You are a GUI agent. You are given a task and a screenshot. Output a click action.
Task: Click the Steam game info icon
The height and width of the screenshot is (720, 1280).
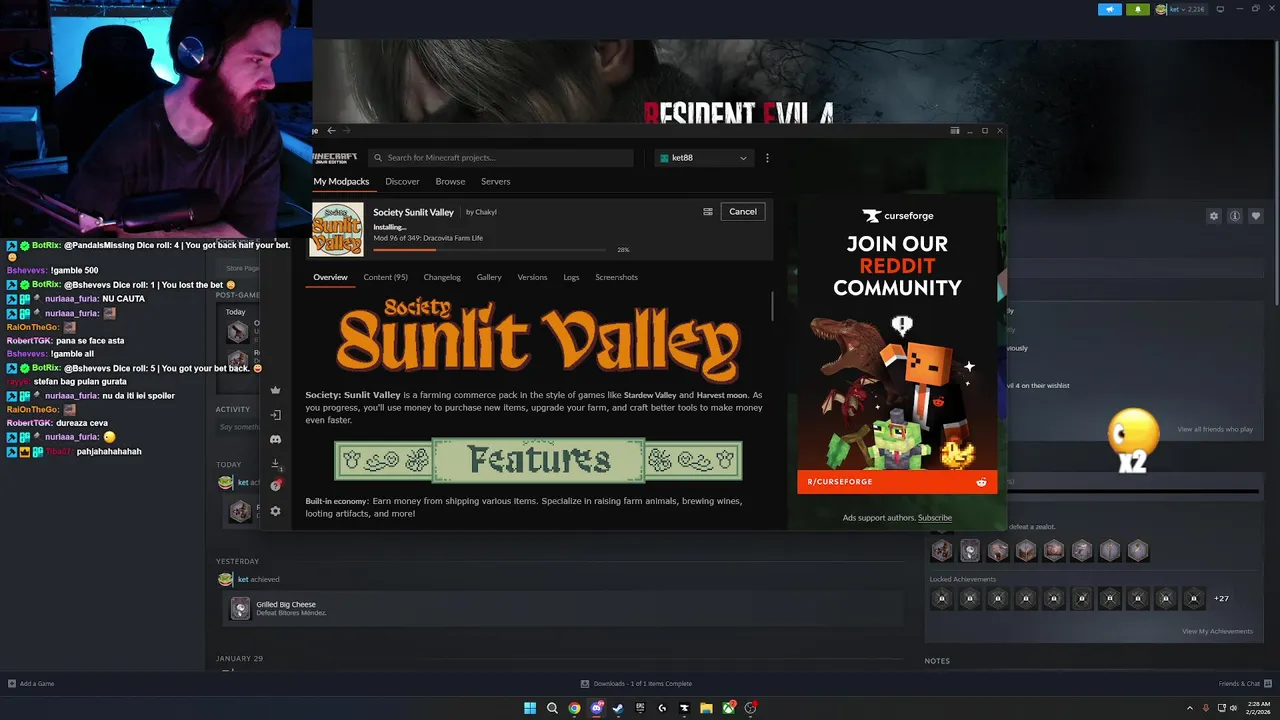click(1235, 216)
